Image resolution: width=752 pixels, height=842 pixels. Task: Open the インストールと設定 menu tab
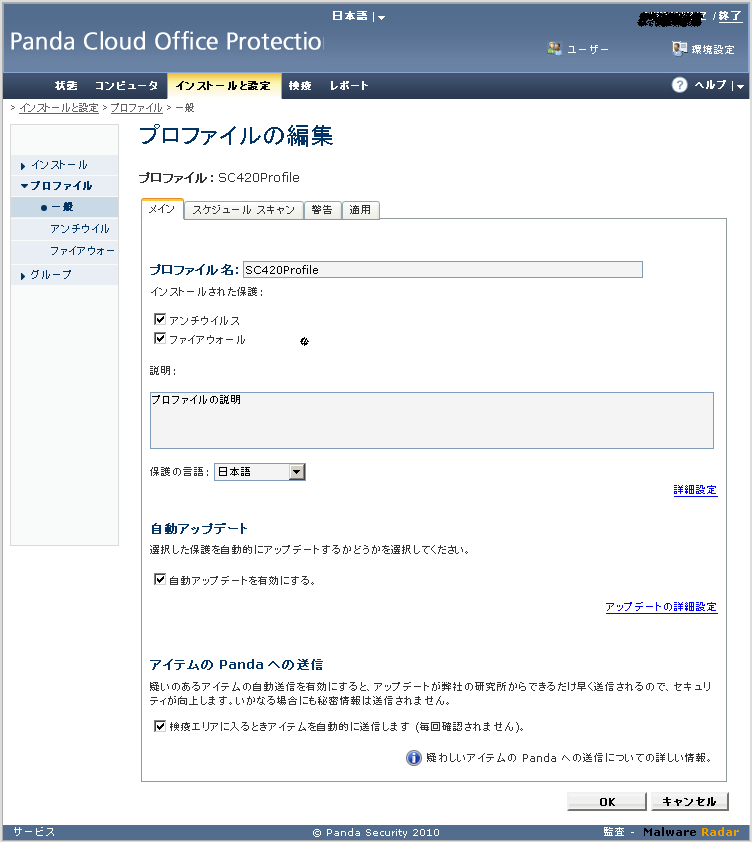223,85
